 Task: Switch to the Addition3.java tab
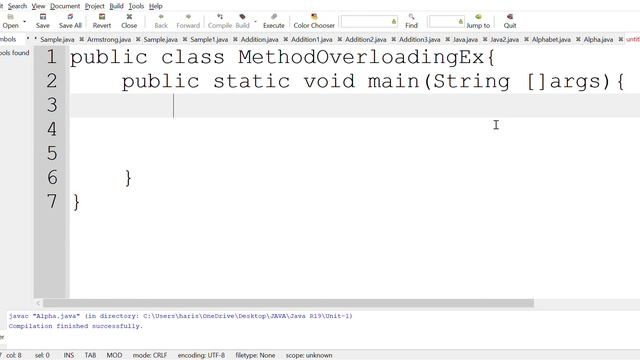click(420, 40)
